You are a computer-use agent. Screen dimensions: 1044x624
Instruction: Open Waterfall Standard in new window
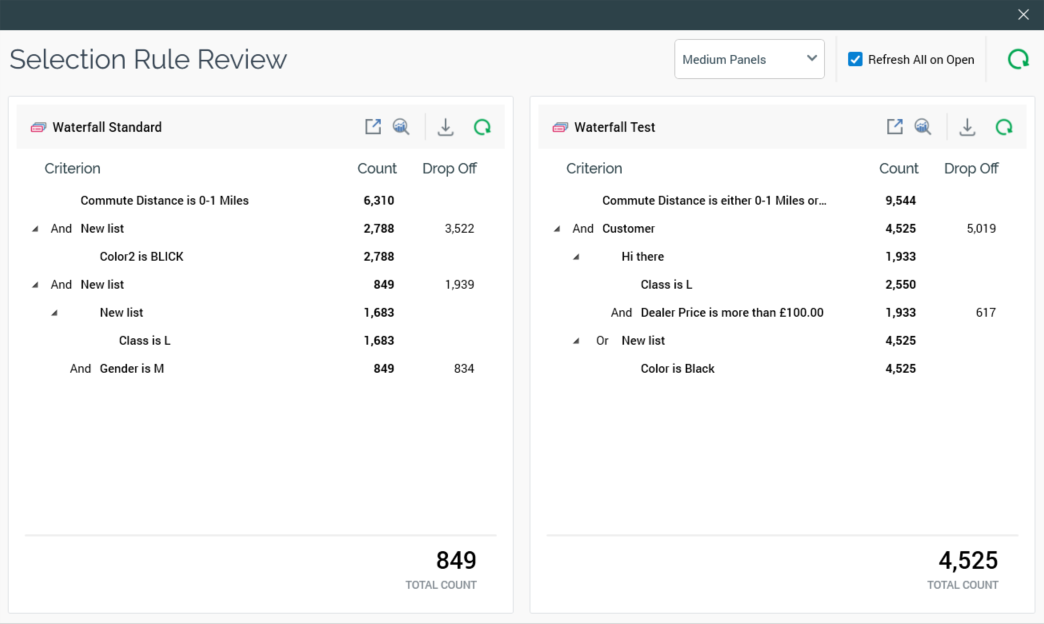373,127
